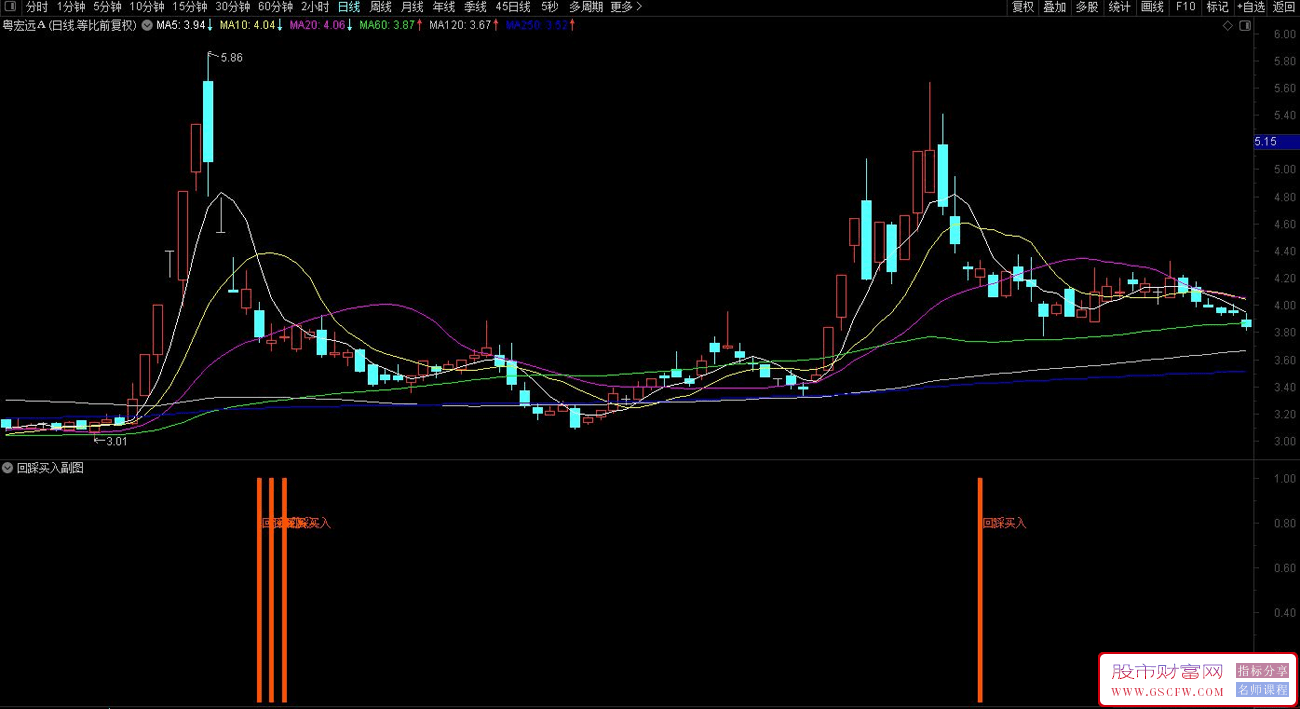Screen dimensions: 1300x709
Task: Select the 日线 daily chart tab
Action: tap(349, 6)
